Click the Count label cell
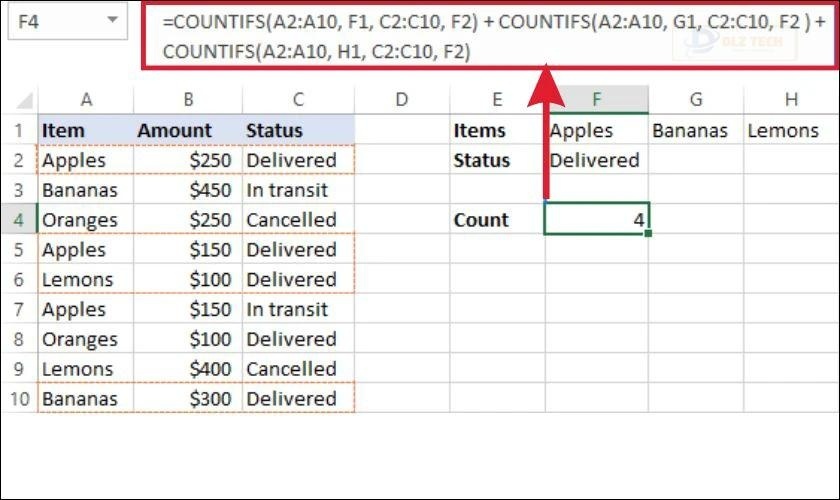Screen dimensions: 840x500 (497, 220)
